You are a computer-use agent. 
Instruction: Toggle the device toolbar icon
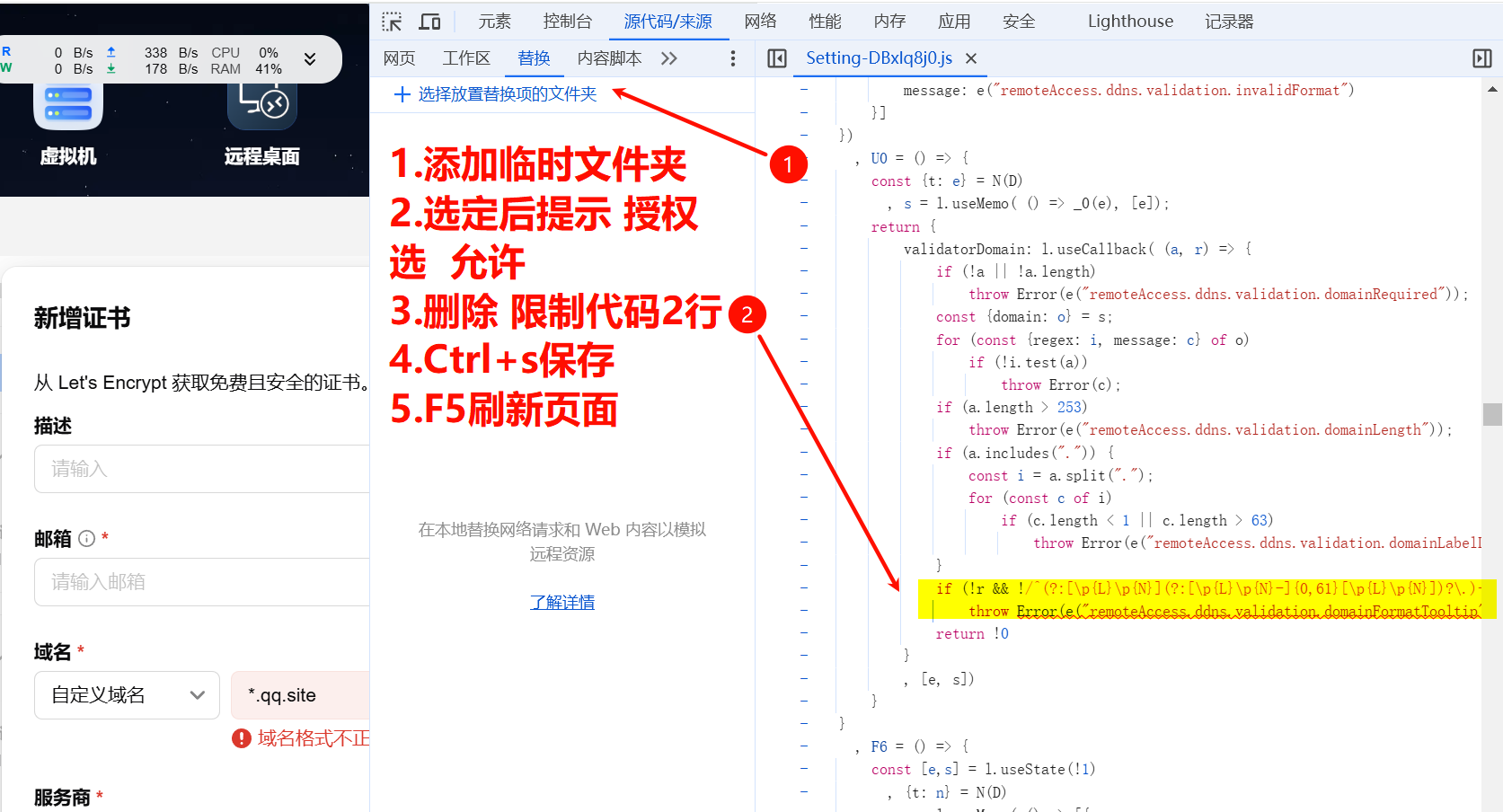[x=430, y=22]
